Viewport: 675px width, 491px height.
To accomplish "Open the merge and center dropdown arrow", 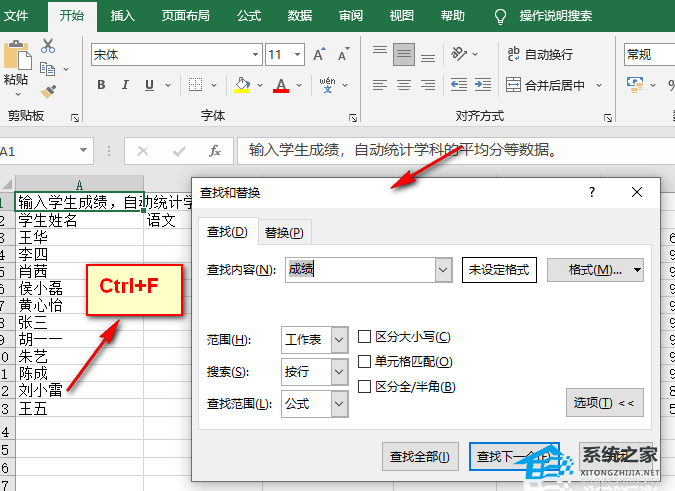I will (599, 85).
